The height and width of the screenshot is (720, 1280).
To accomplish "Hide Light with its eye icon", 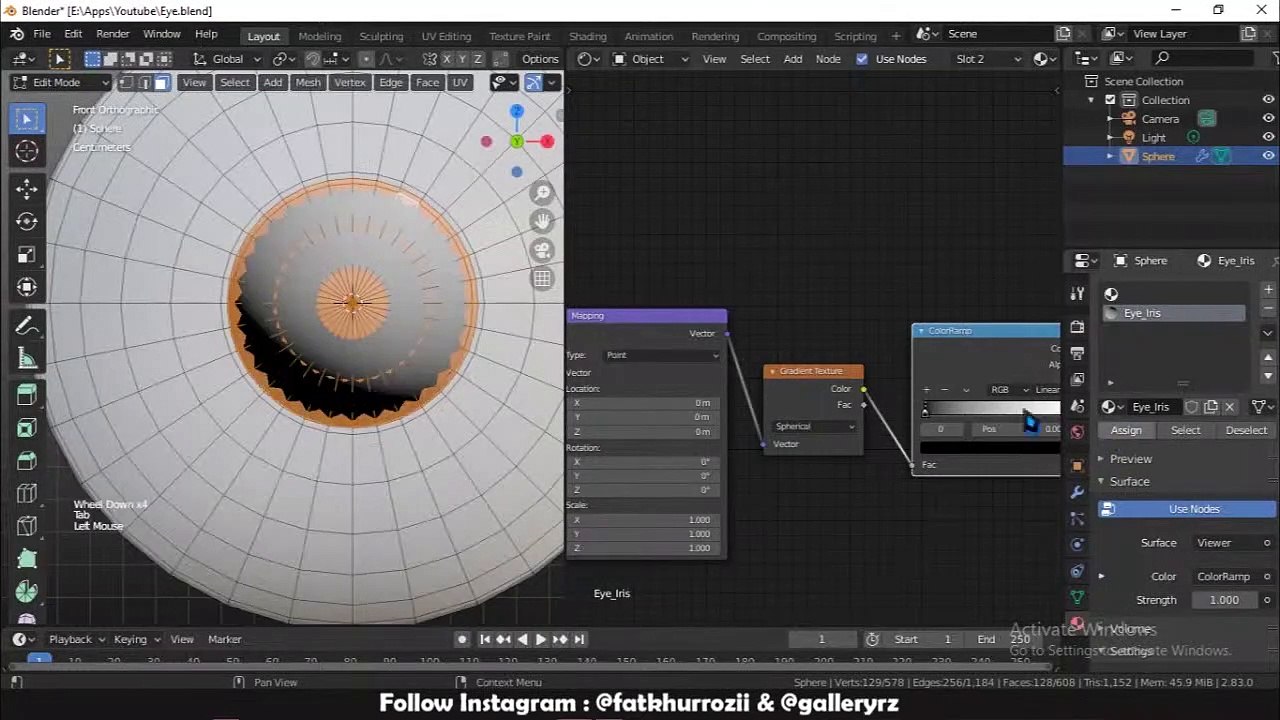I will coord(1268,138).
